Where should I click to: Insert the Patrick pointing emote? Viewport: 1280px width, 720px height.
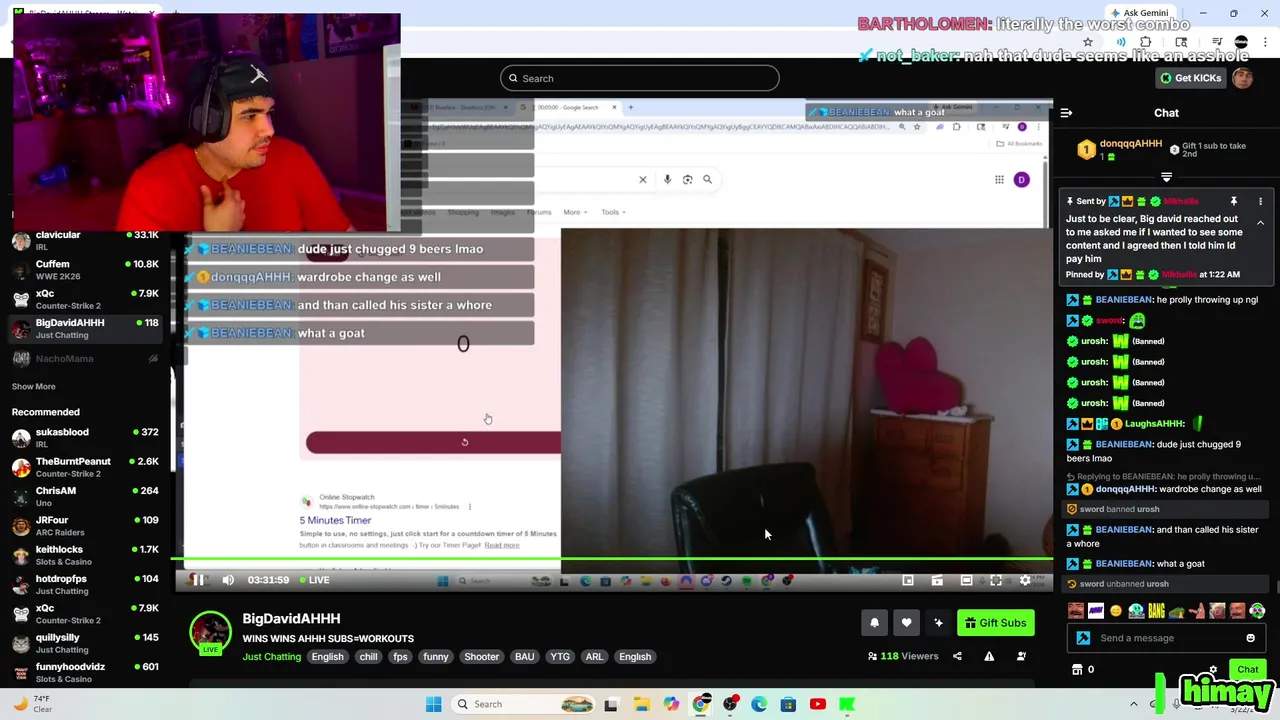(x=1197, y=611)
